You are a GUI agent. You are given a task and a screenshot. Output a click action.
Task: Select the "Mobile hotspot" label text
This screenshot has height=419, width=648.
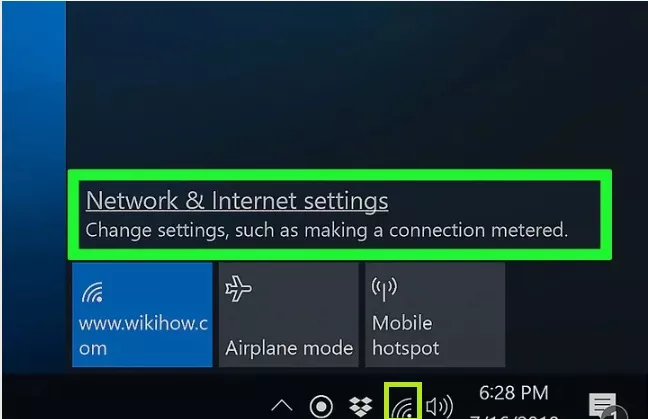[405, 336]
